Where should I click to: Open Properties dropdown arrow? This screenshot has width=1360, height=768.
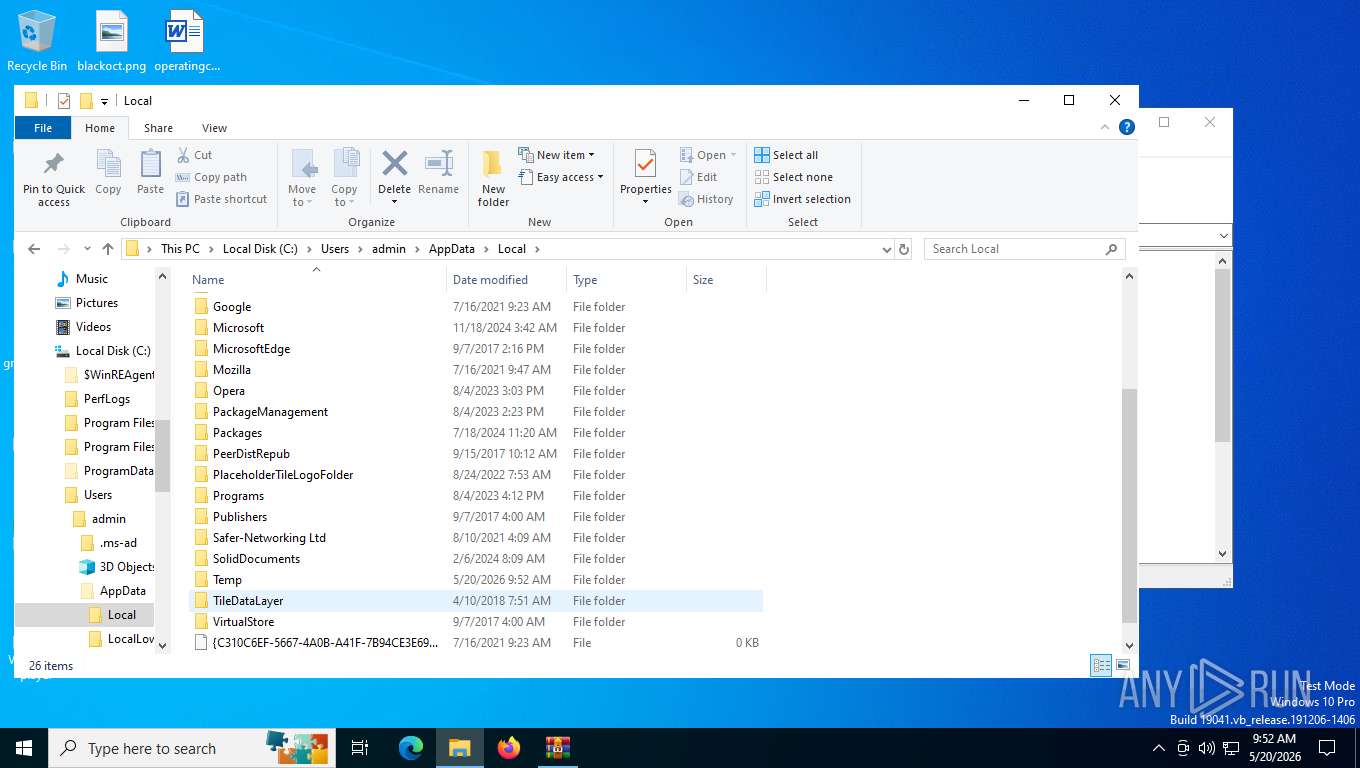tap(645, 202)
